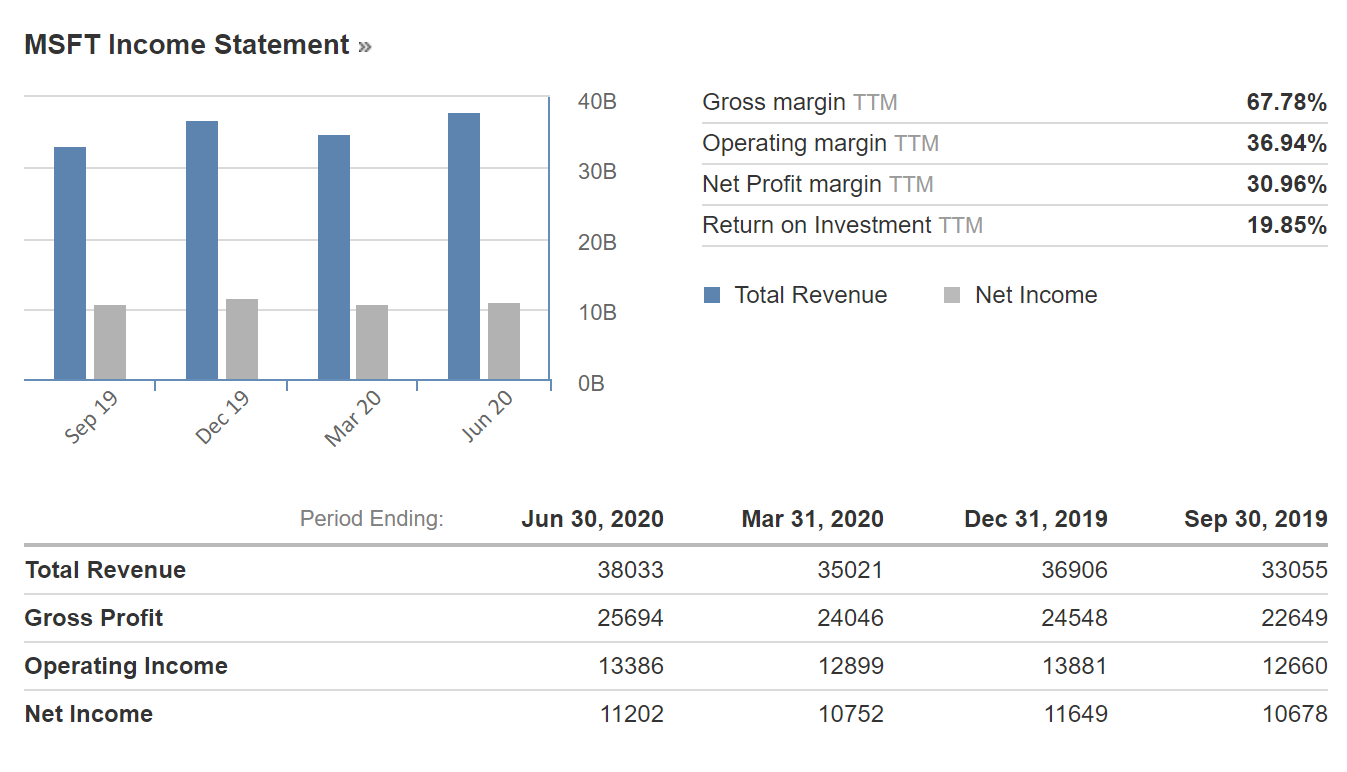Click the Sep 30, 2019 column header

coord(1256,519)
